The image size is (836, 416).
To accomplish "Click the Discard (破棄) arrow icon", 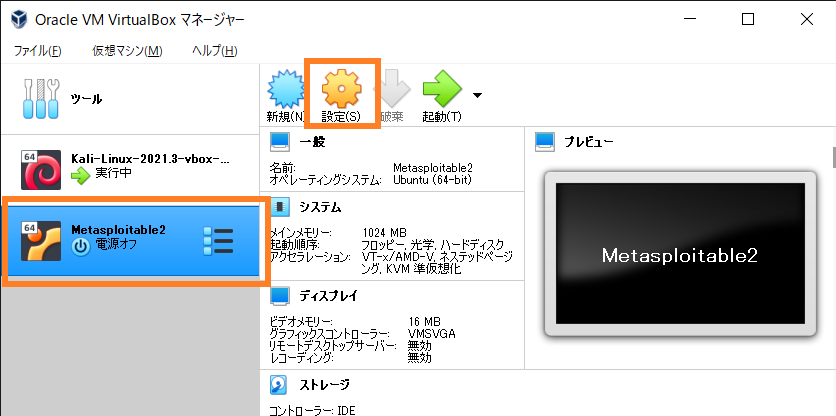I will pyautogui.click(x=392, y=89).
